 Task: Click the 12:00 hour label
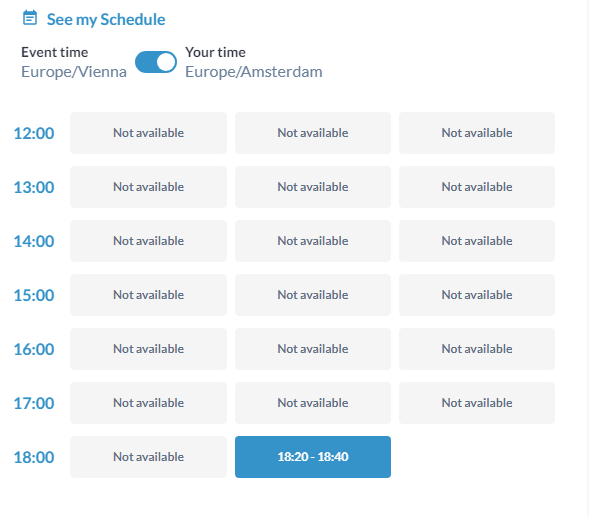(34, 133)
